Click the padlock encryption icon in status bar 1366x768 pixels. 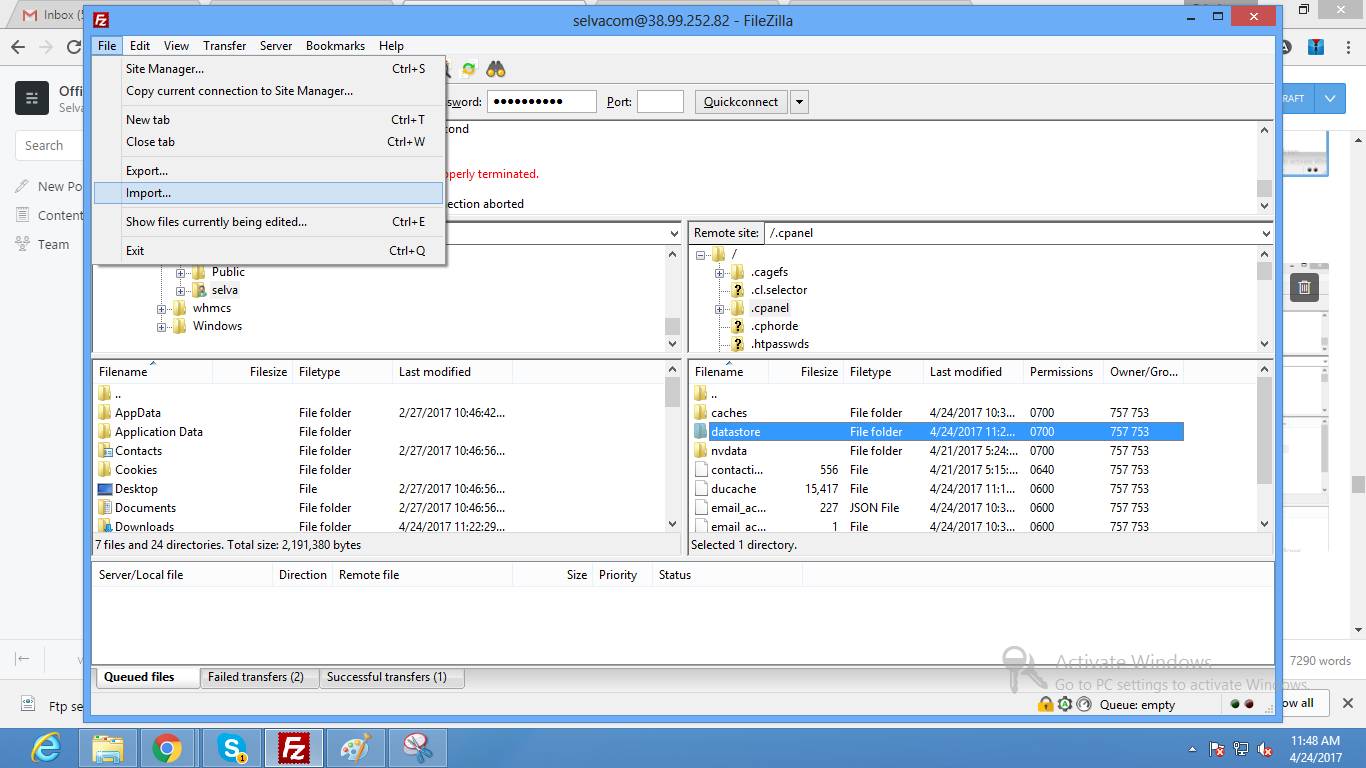(x=1045, y=704)
